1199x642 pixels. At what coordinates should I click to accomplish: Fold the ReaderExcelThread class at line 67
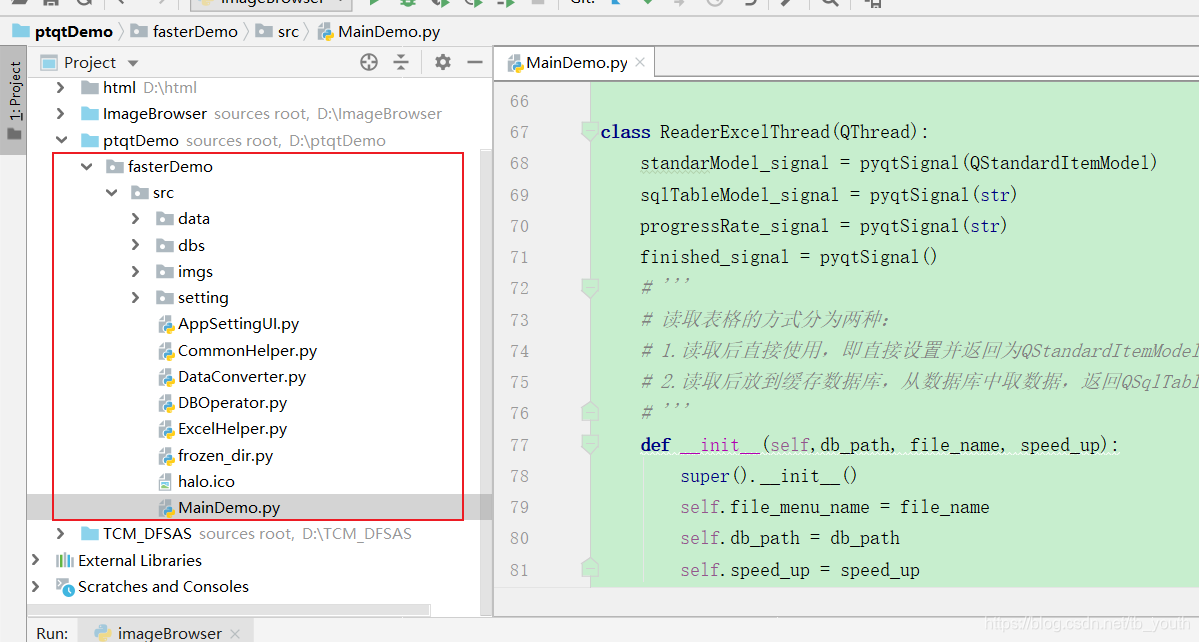pyautogui.click(x=590, y=131)
